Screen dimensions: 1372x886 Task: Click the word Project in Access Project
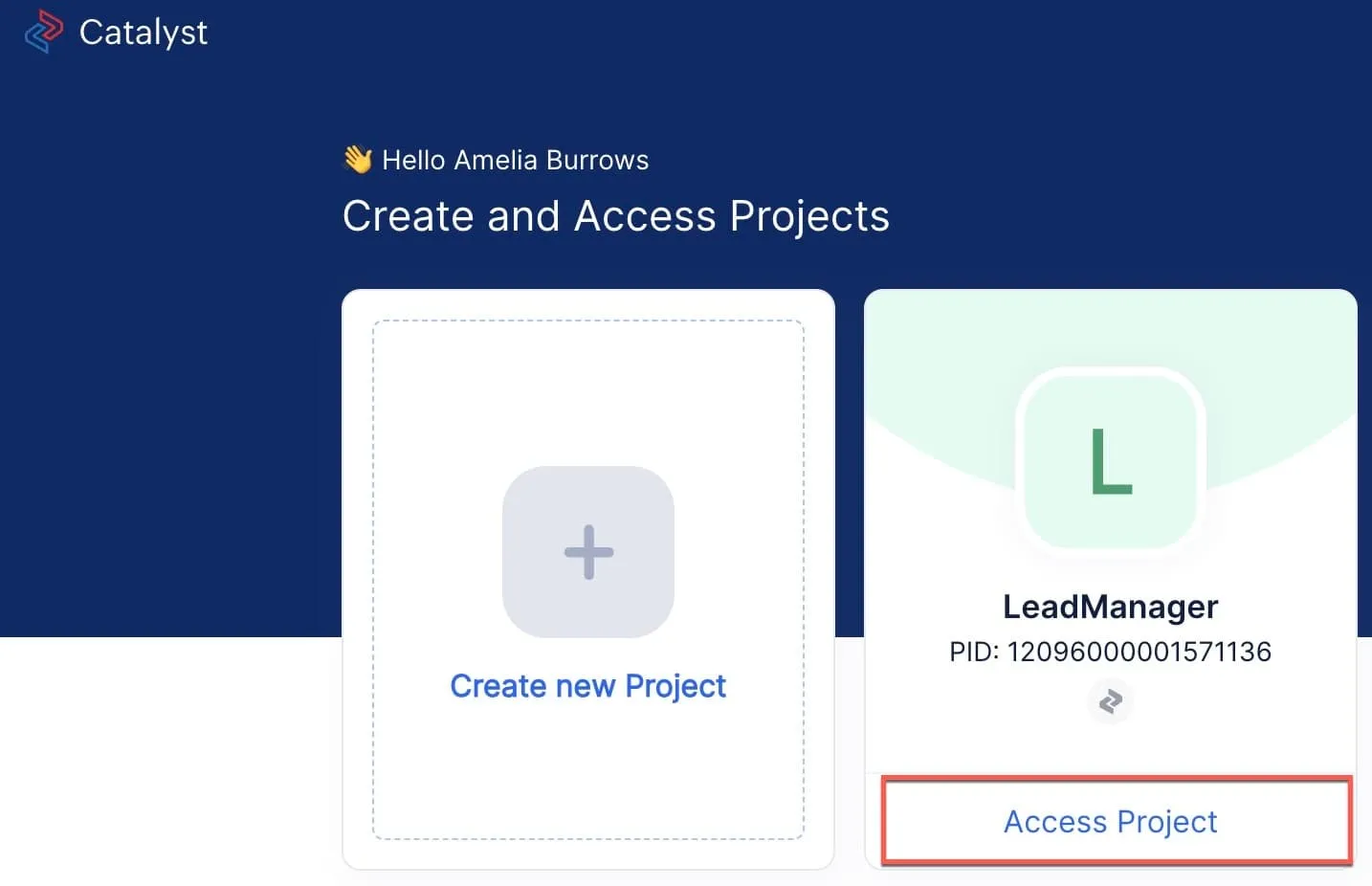(1166, 822)
